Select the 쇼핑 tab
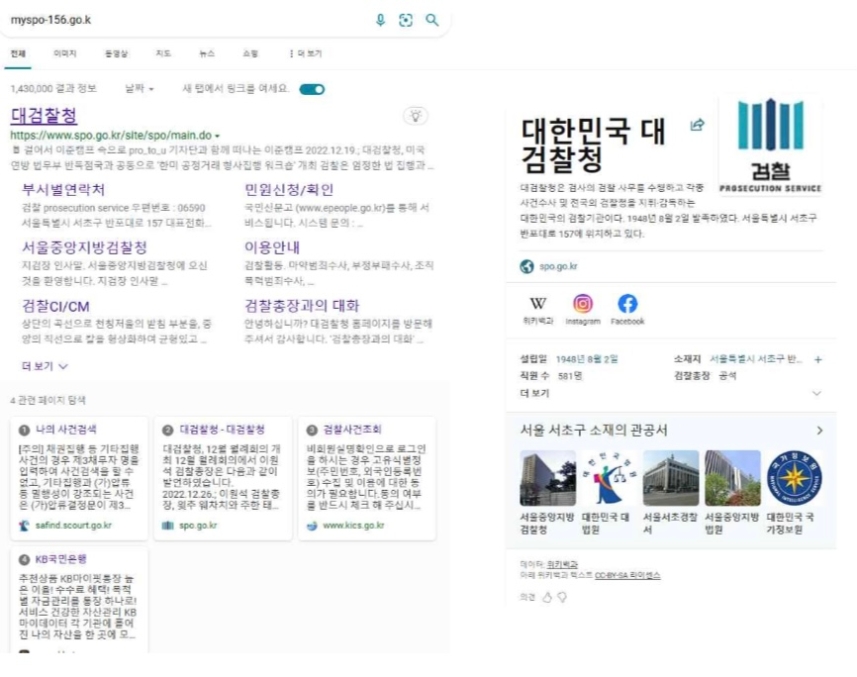Screen dimensions: 857x677 (250, 54)
